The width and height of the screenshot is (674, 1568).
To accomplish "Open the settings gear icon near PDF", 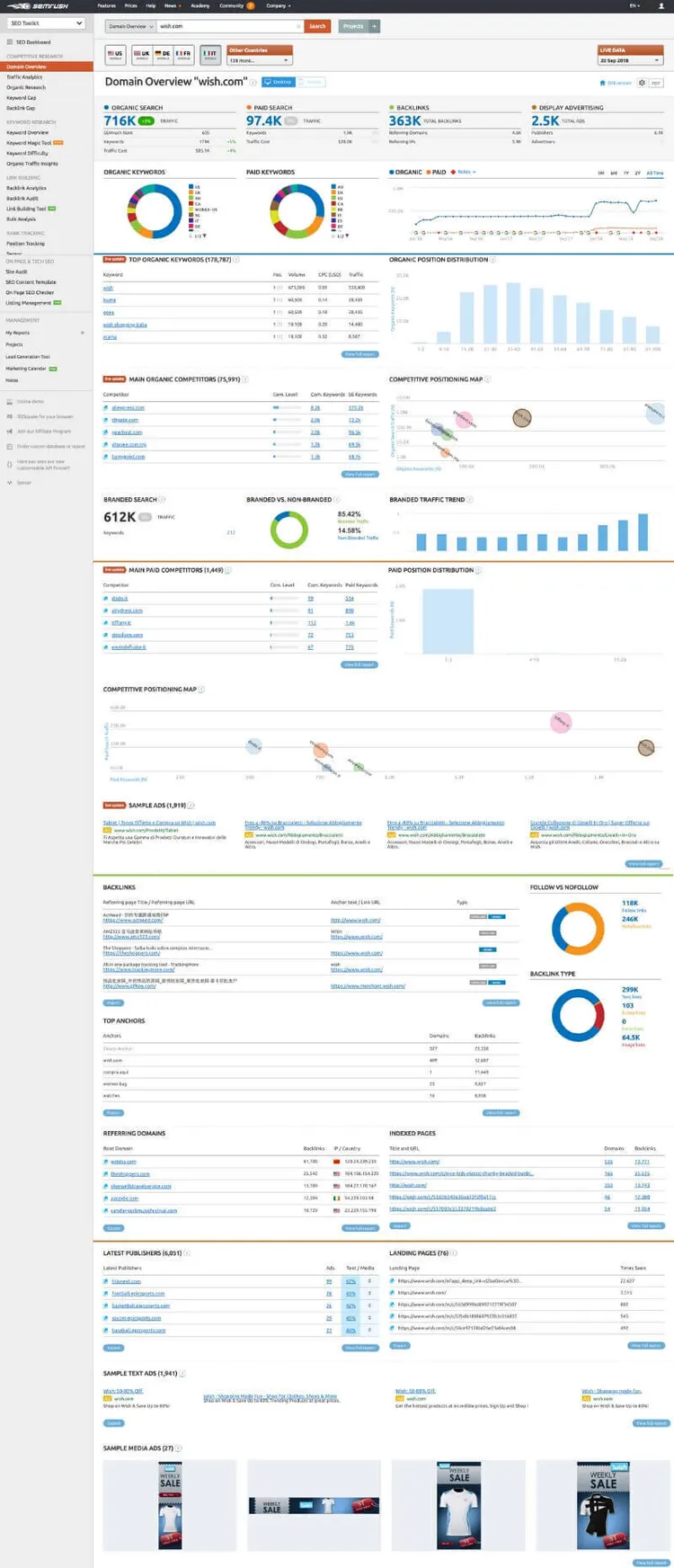I will tap(642, 83).
